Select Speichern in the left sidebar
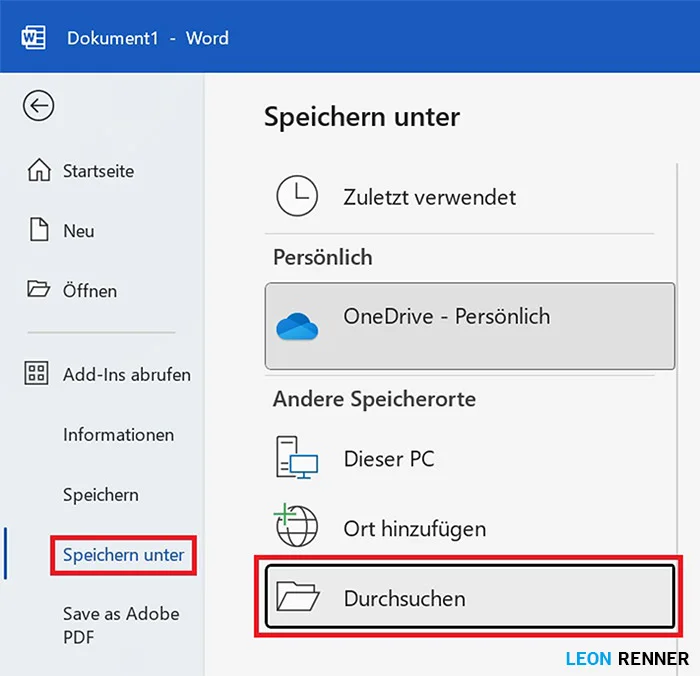Screen dimensions: 700x676 pos(100,495)
